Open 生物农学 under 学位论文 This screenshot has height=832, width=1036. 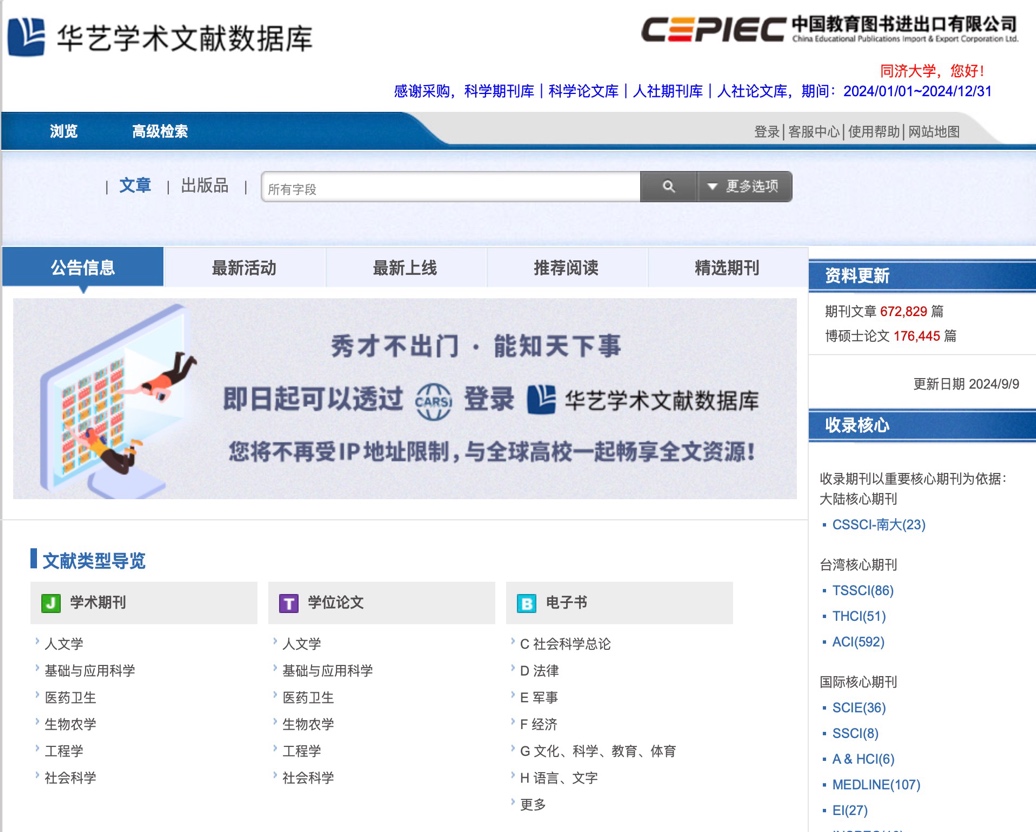309,724
